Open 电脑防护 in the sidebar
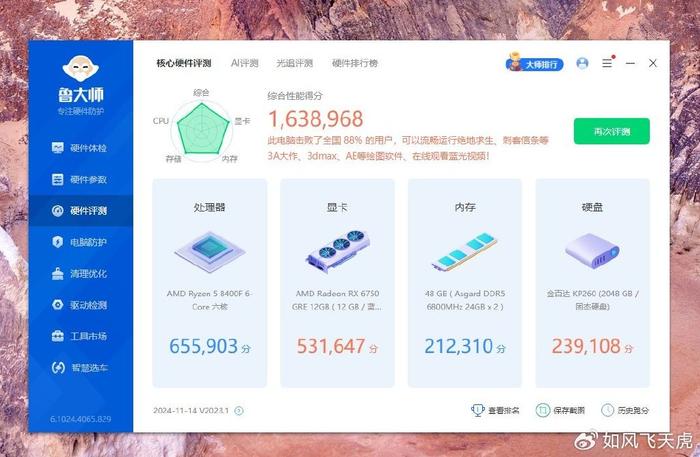700x457 pixels. (x=80, y=242)
